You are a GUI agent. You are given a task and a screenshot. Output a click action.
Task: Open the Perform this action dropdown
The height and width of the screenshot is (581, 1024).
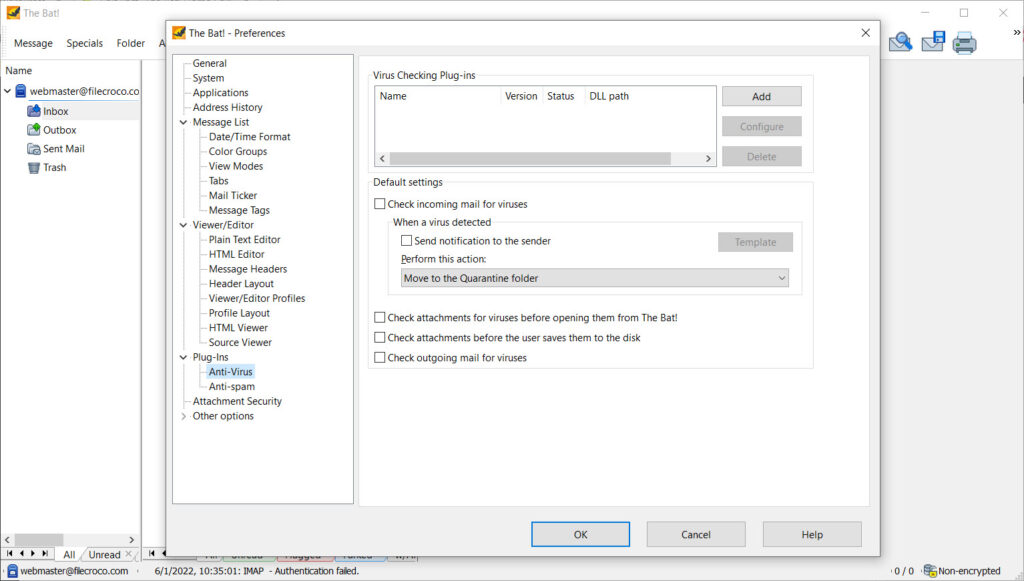594,278
